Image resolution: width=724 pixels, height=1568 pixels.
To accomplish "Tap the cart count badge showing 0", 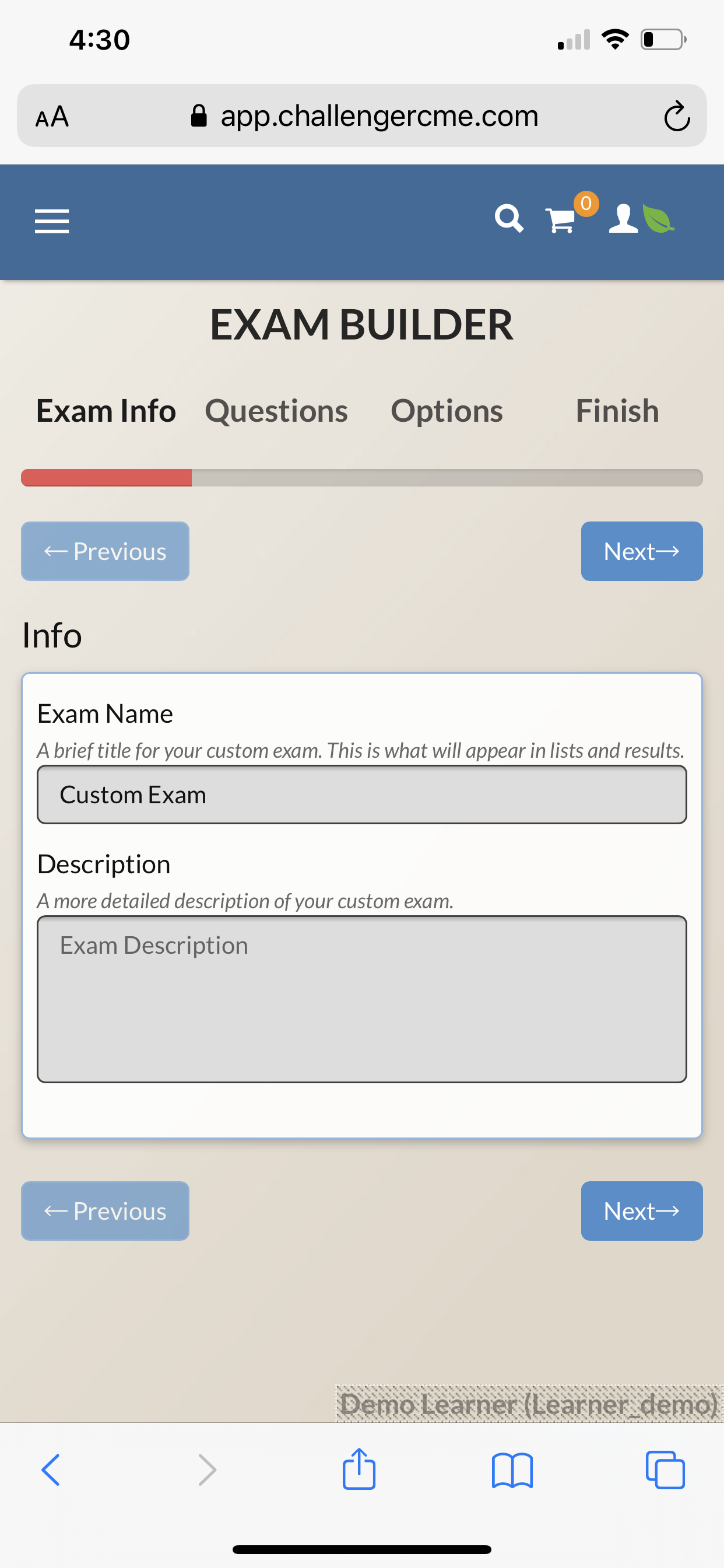I will click(x=586, y=204).
